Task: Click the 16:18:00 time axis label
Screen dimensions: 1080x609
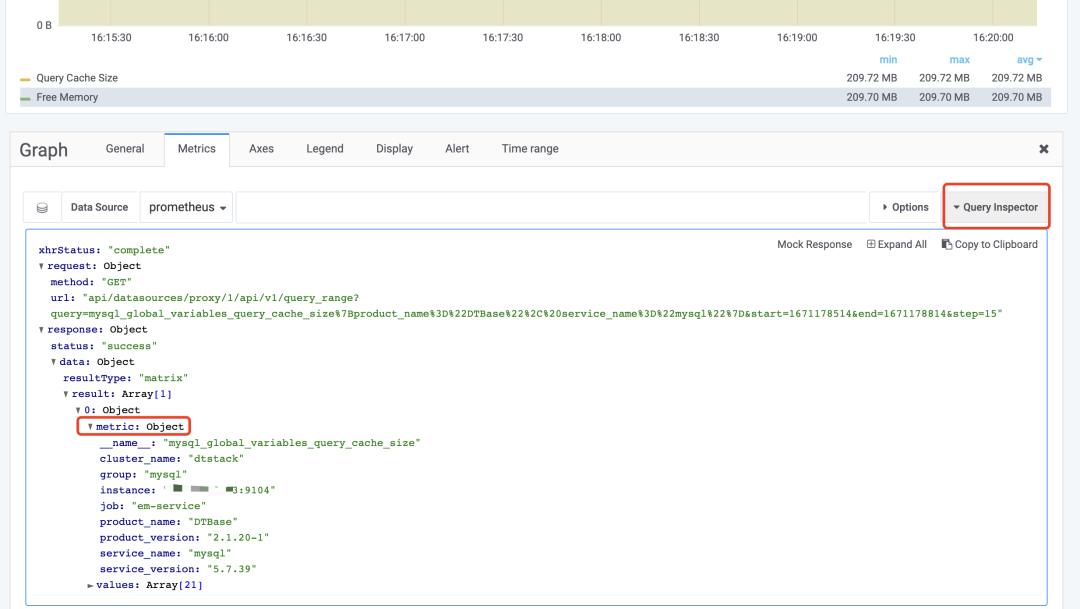Action: click(601, 38)
